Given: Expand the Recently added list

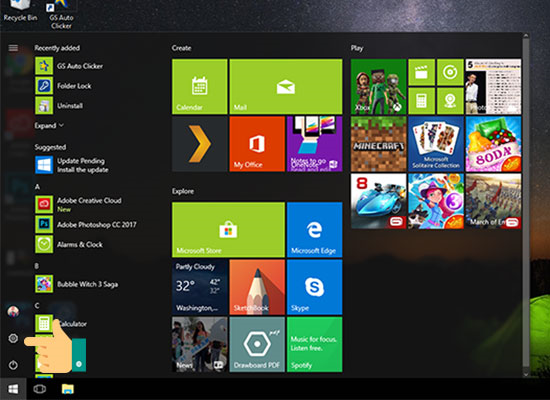Looking at the screenshot, I should 49,126.
